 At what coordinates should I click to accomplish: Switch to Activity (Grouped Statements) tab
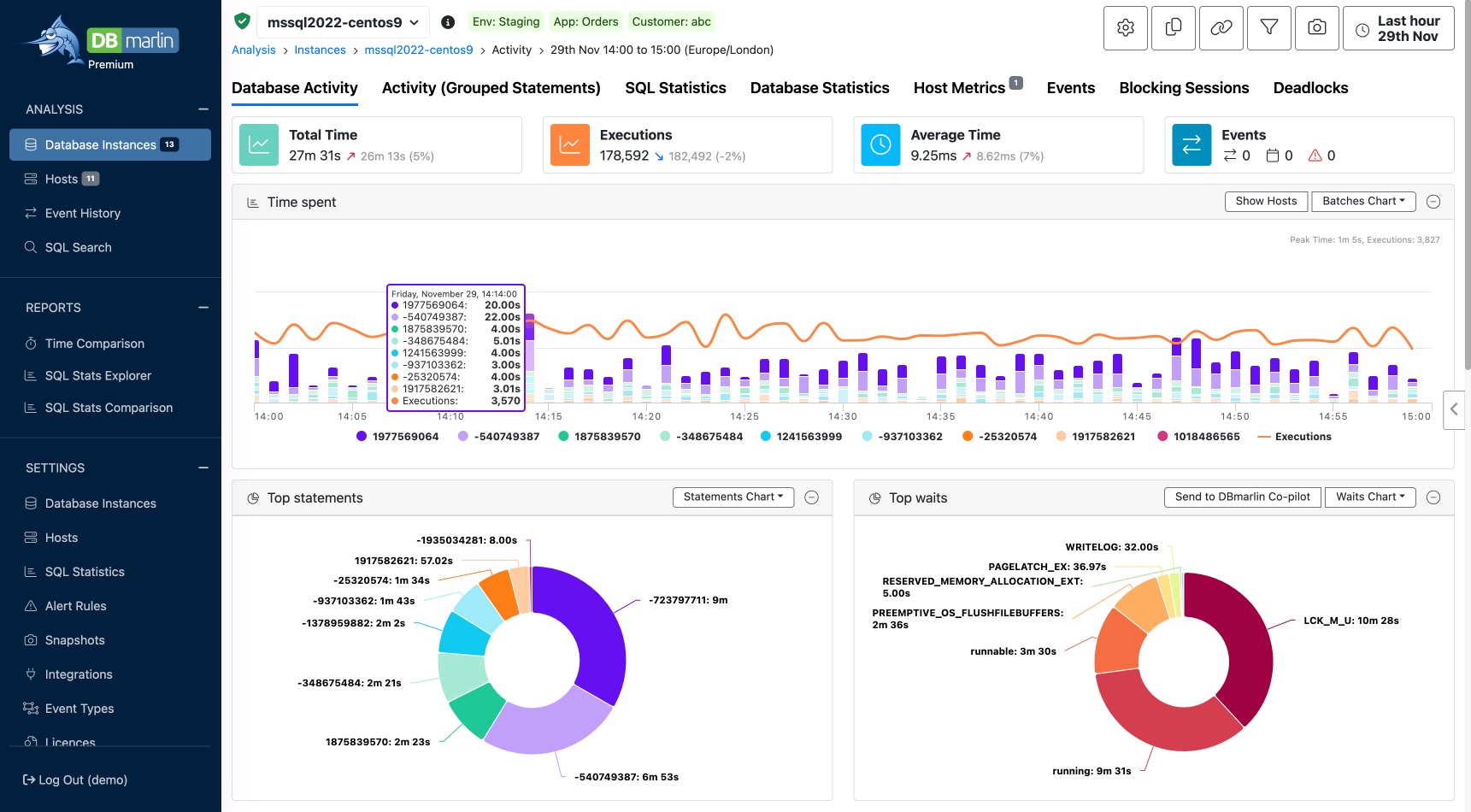(491, 88)
